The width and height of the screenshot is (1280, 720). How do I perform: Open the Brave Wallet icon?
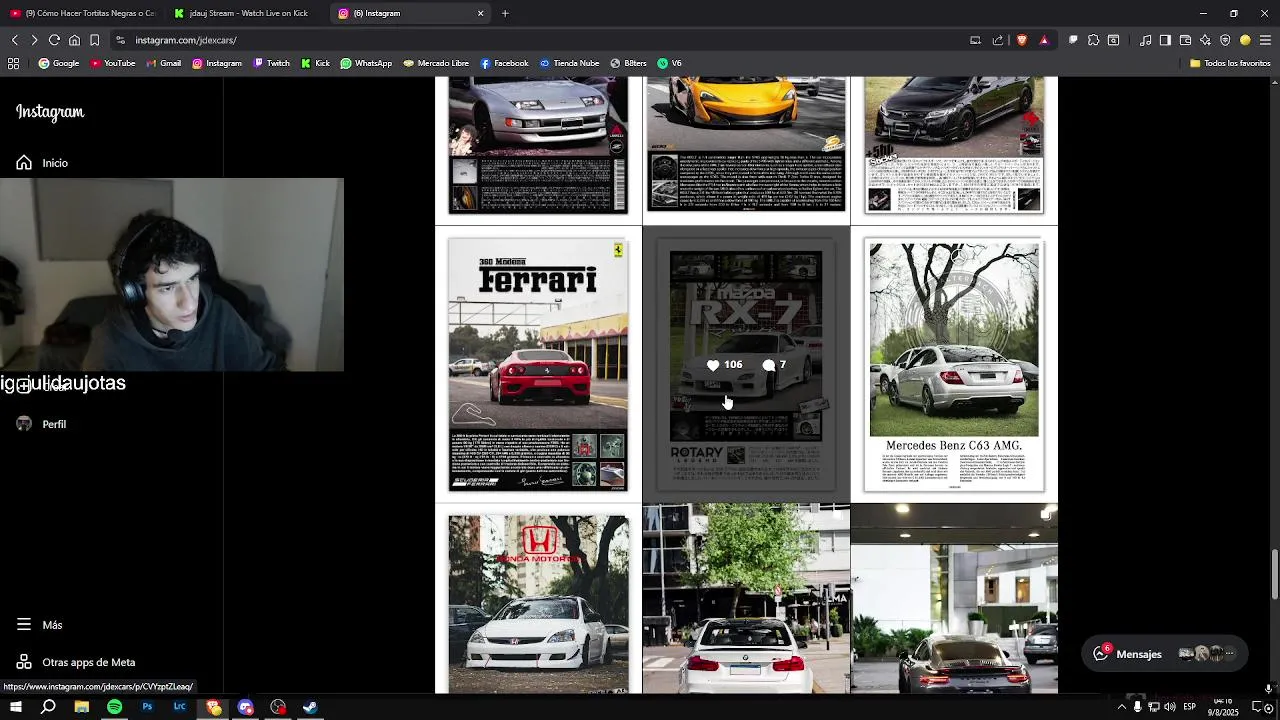click(1185, 40)
